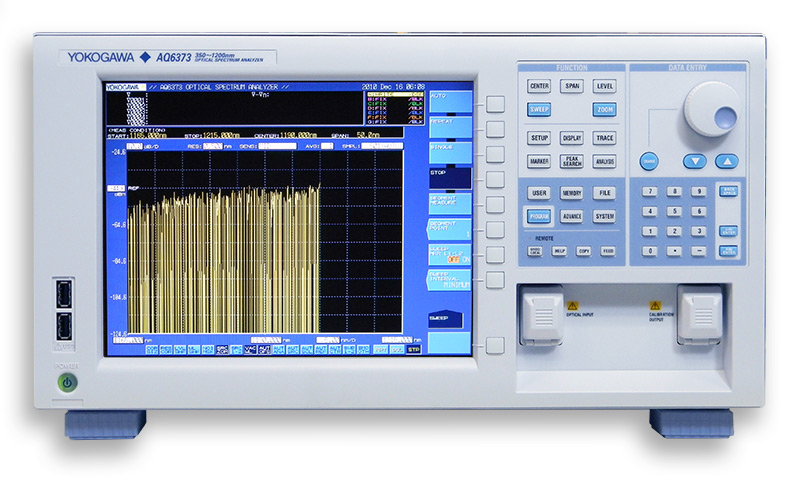Select the REPEAT softkey on screen
Screen dimensions: 800x480
coord(451,128)
